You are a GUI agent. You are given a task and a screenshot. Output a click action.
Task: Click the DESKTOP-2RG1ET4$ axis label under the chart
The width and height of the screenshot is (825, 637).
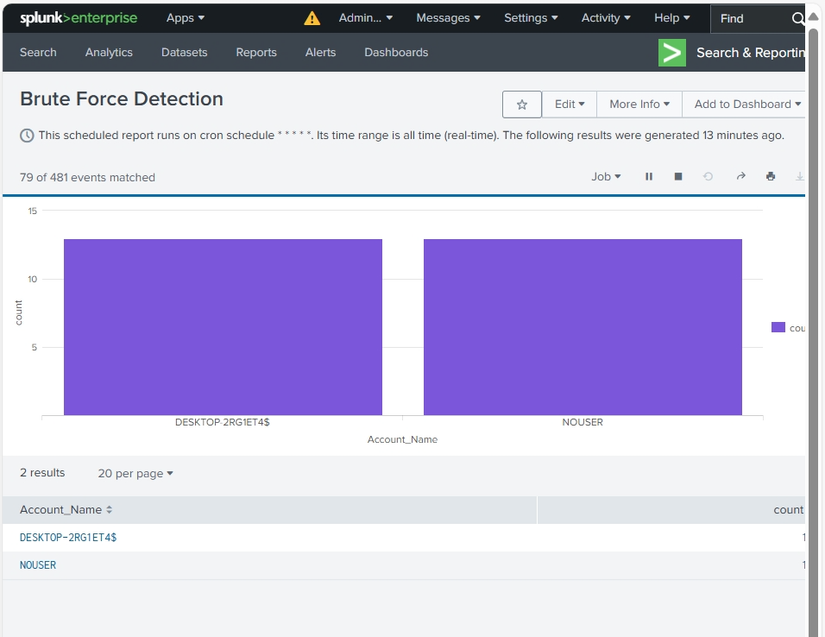click(x=223, y=422)
